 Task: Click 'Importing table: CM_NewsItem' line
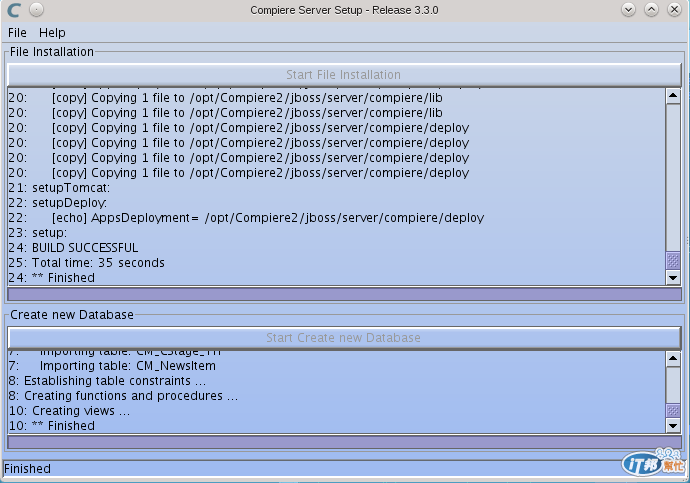click(113, 366)
